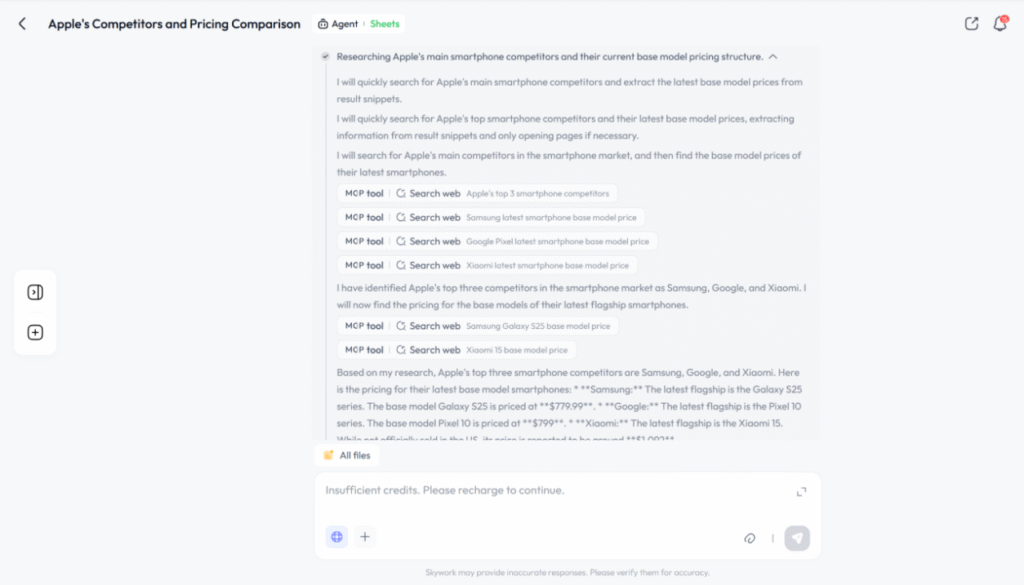Open the Agent mode selector
The image size is (1024, 585).
click(x=338, y=24)
